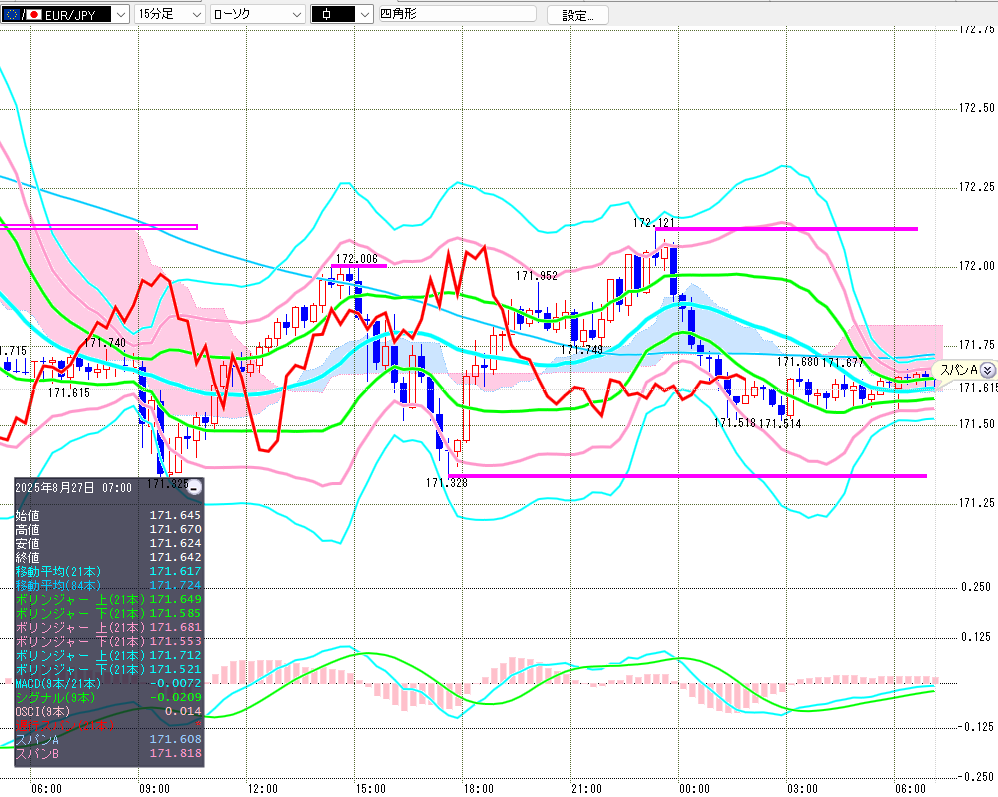This screenshot has width=998, height=797.
Task: Click the 171.25 price axis label
Action: pyautogui.click(x=977, y=503)
